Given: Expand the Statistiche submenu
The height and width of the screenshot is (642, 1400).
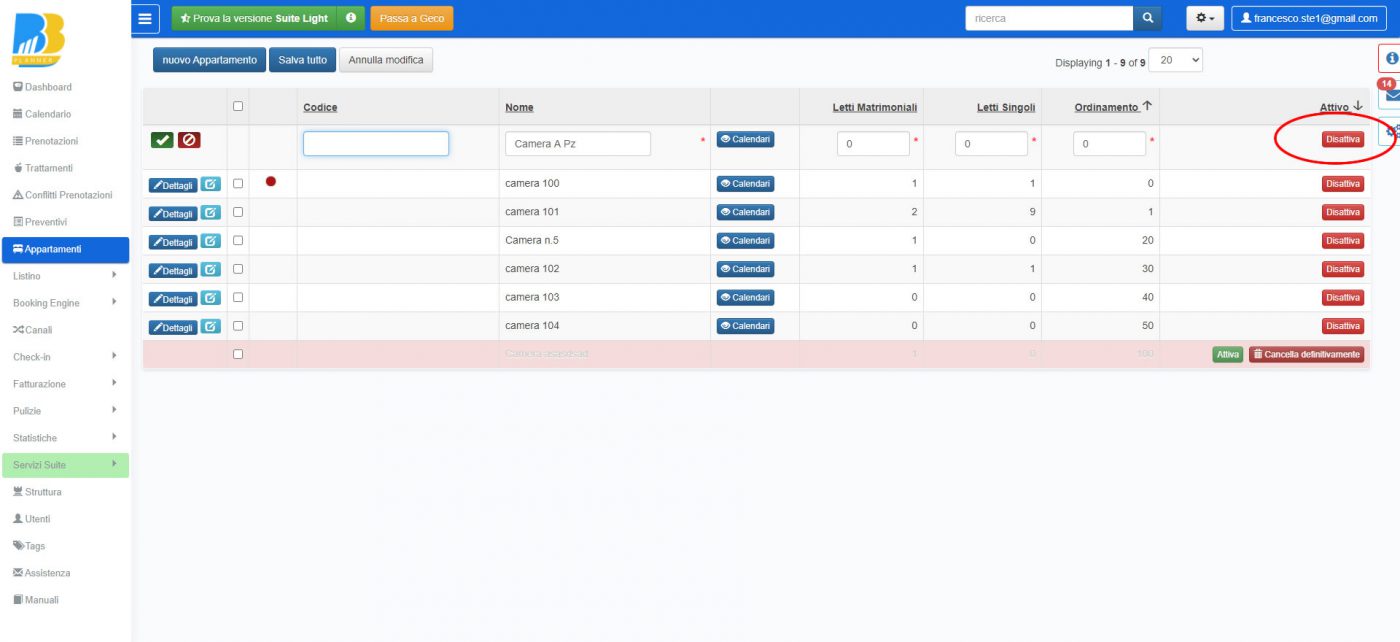Looking at the screenshot, I should coord(65,438).
